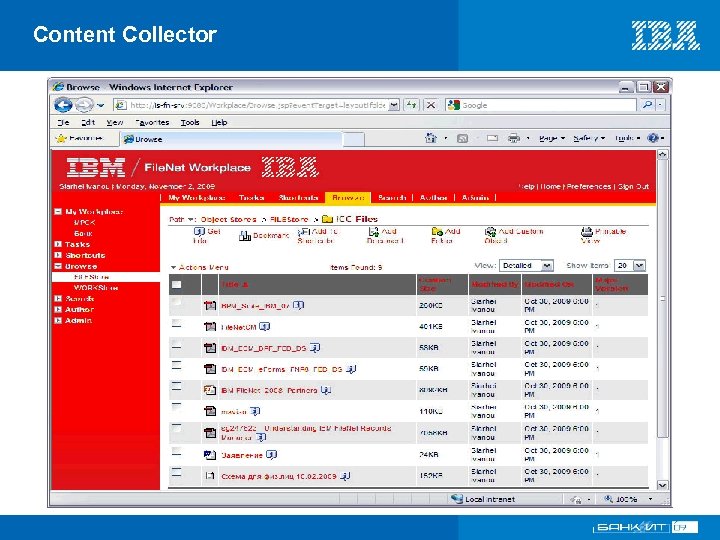
Task: Open the Favorites menu in the menu bar
Action: coord(152,123)
